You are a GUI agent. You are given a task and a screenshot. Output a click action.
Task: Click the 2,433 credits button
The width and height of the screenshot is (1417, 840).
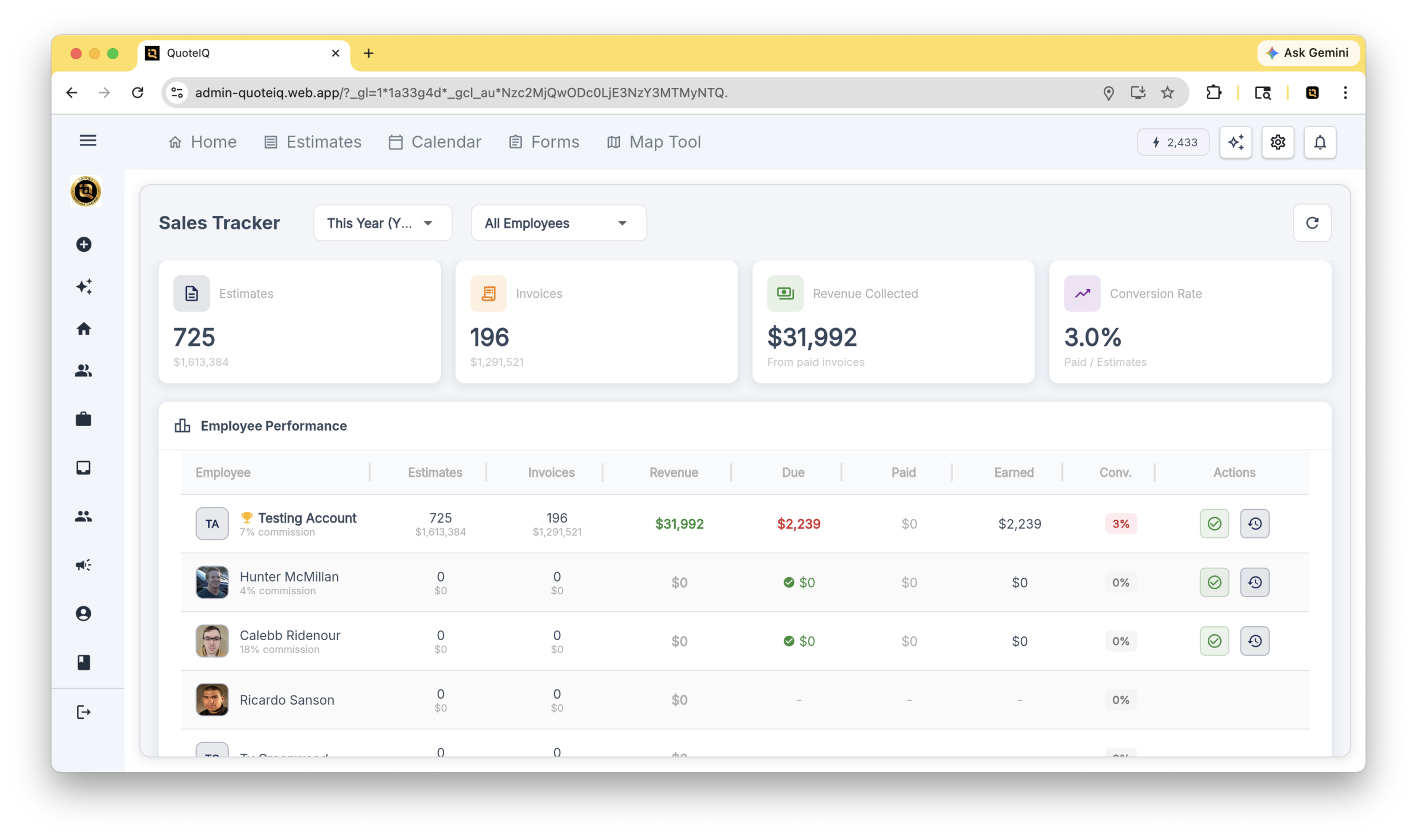click(x=1173, y=142)
